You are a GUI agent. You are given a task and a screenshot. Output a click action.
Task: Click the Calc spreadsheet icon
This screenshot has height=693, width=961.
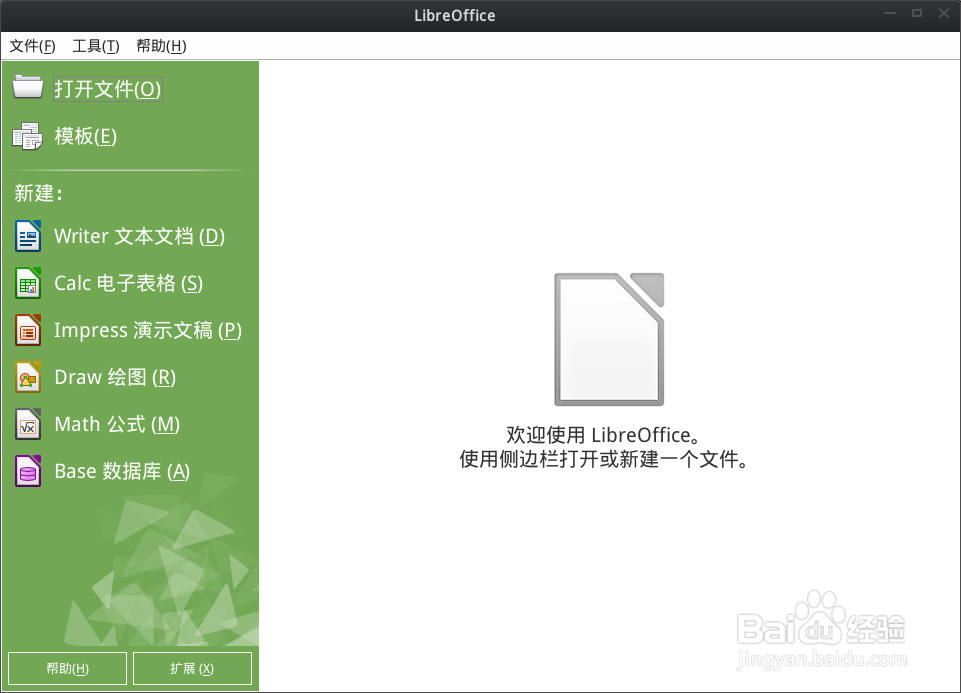[28, 283]
